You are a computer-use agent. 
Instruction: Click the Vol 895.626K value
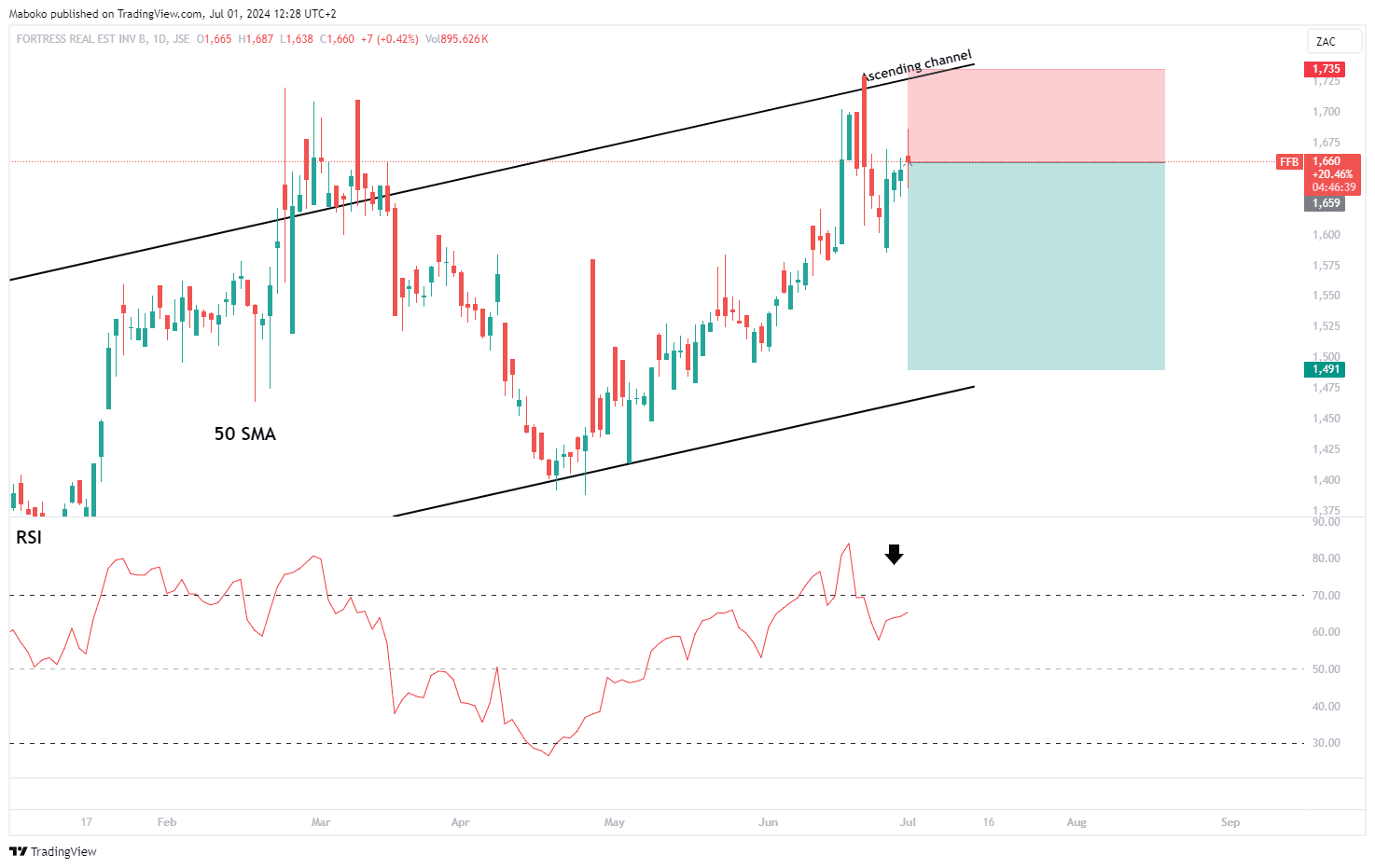point(456,39)
